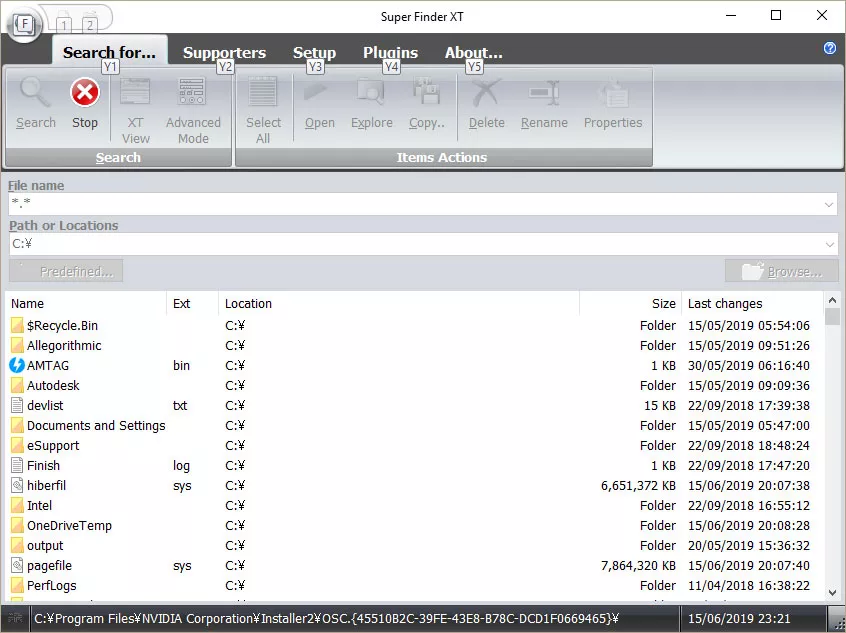
Task: Click the Search group label
Action: (118, 157)
